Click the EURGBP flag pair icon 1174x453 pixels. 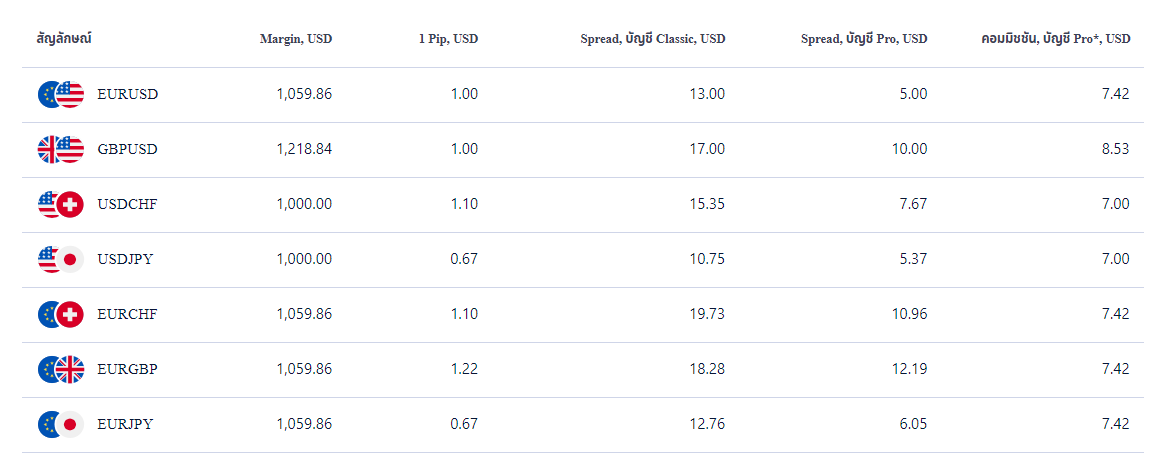(x=61, y=369)
